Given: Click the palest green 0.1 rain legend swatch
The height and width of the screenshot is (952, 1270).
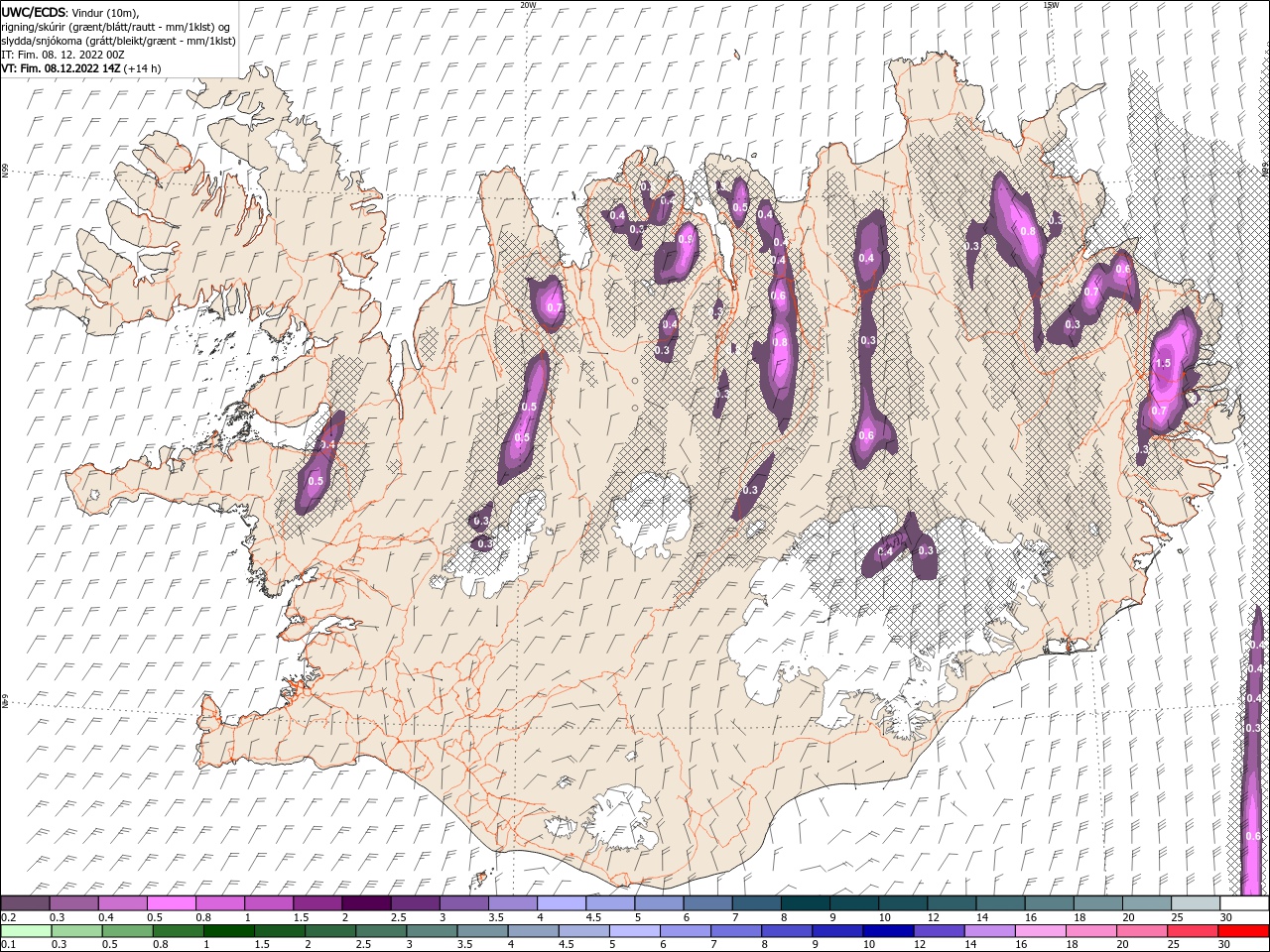Looking at the screenshot, I should tap(26, 930).
